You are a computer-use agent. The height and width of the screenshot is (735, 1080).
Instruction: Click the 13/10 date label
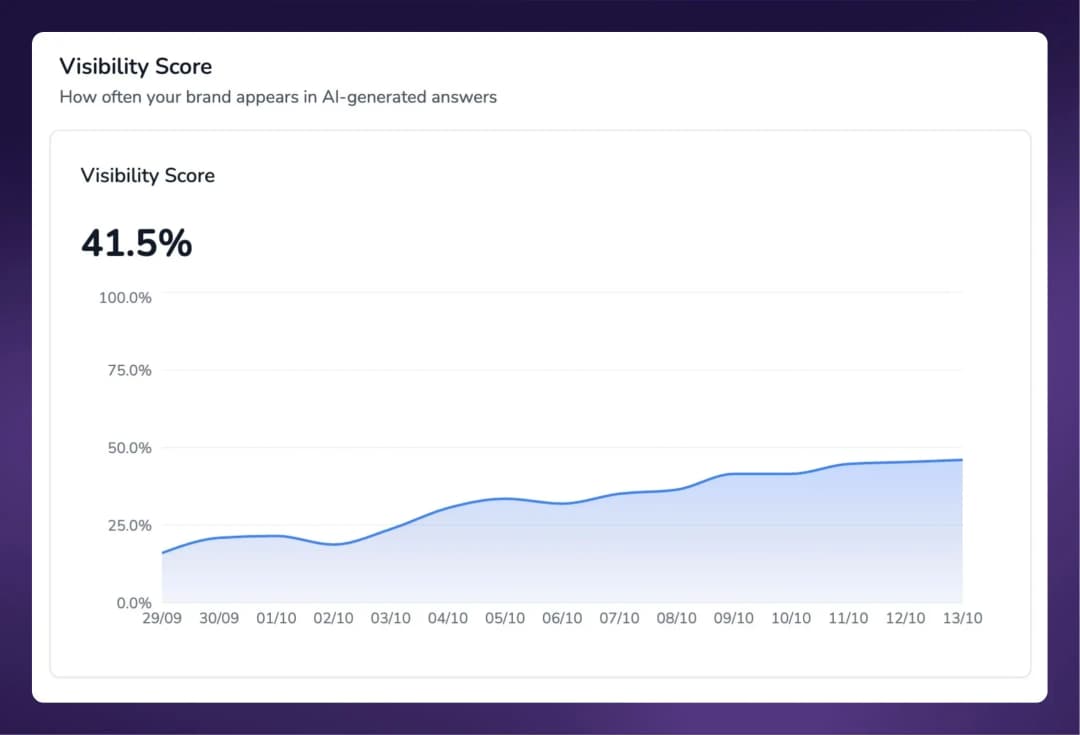tap(962, 618)
